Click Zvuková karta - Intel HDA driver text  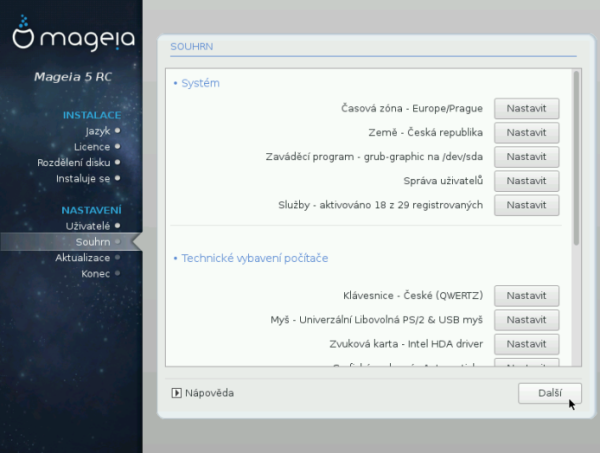point(406,344)
